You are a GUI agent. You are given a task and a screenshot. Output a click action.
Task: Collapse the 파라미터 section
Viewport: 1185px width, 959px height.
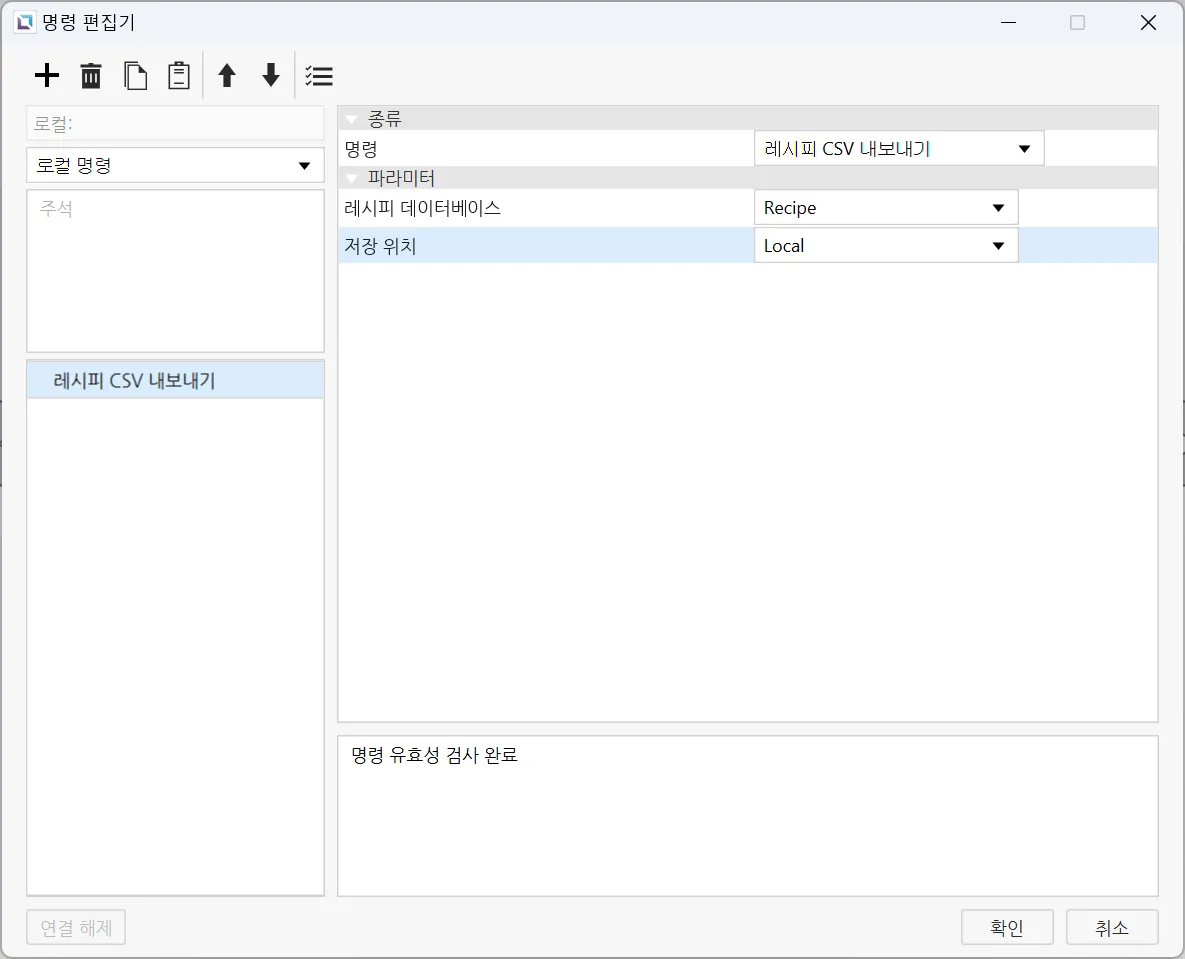(x=351, y=179)
